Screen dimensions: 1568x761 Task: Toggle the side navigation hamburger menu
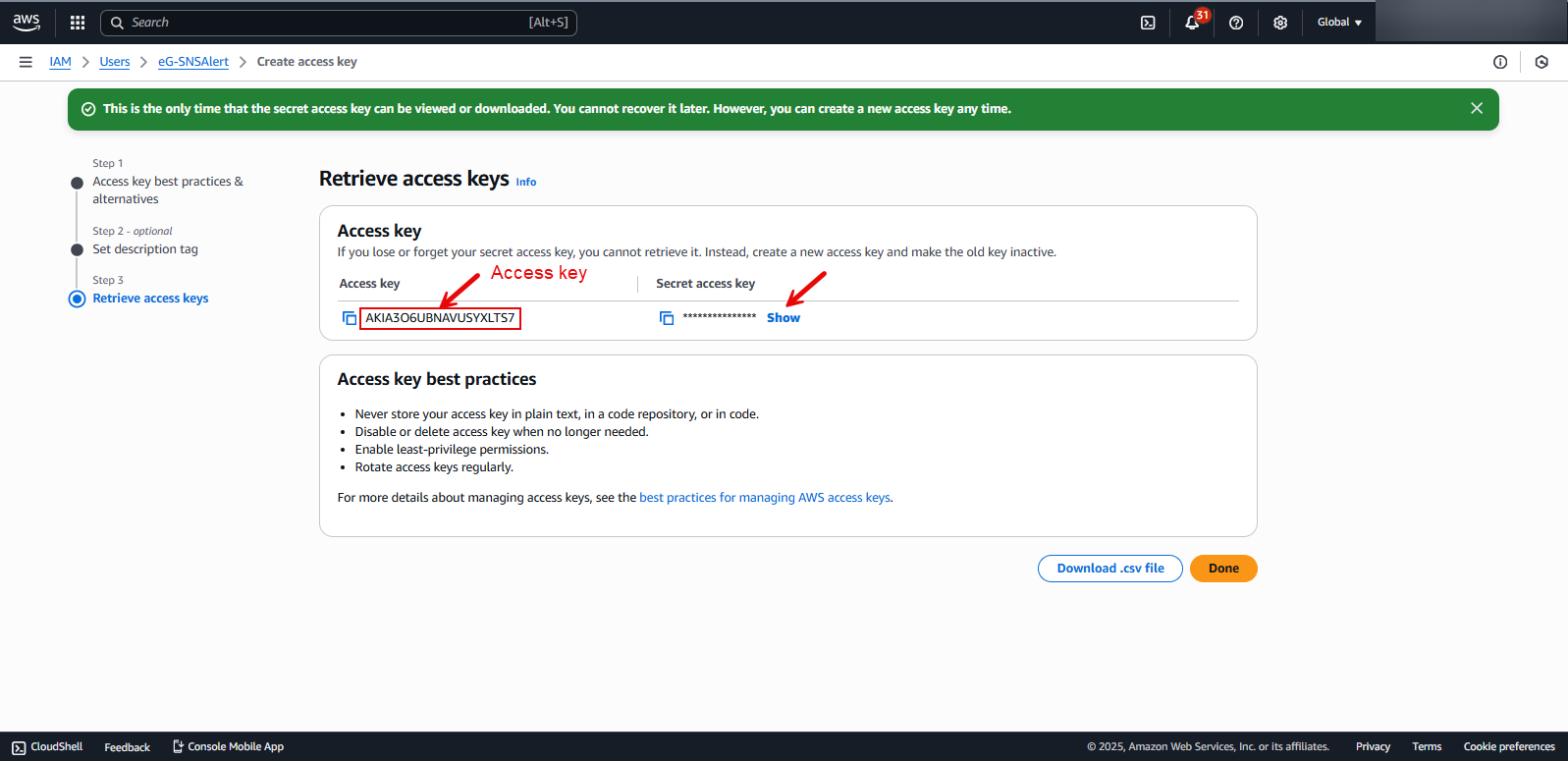click(26, 62)
